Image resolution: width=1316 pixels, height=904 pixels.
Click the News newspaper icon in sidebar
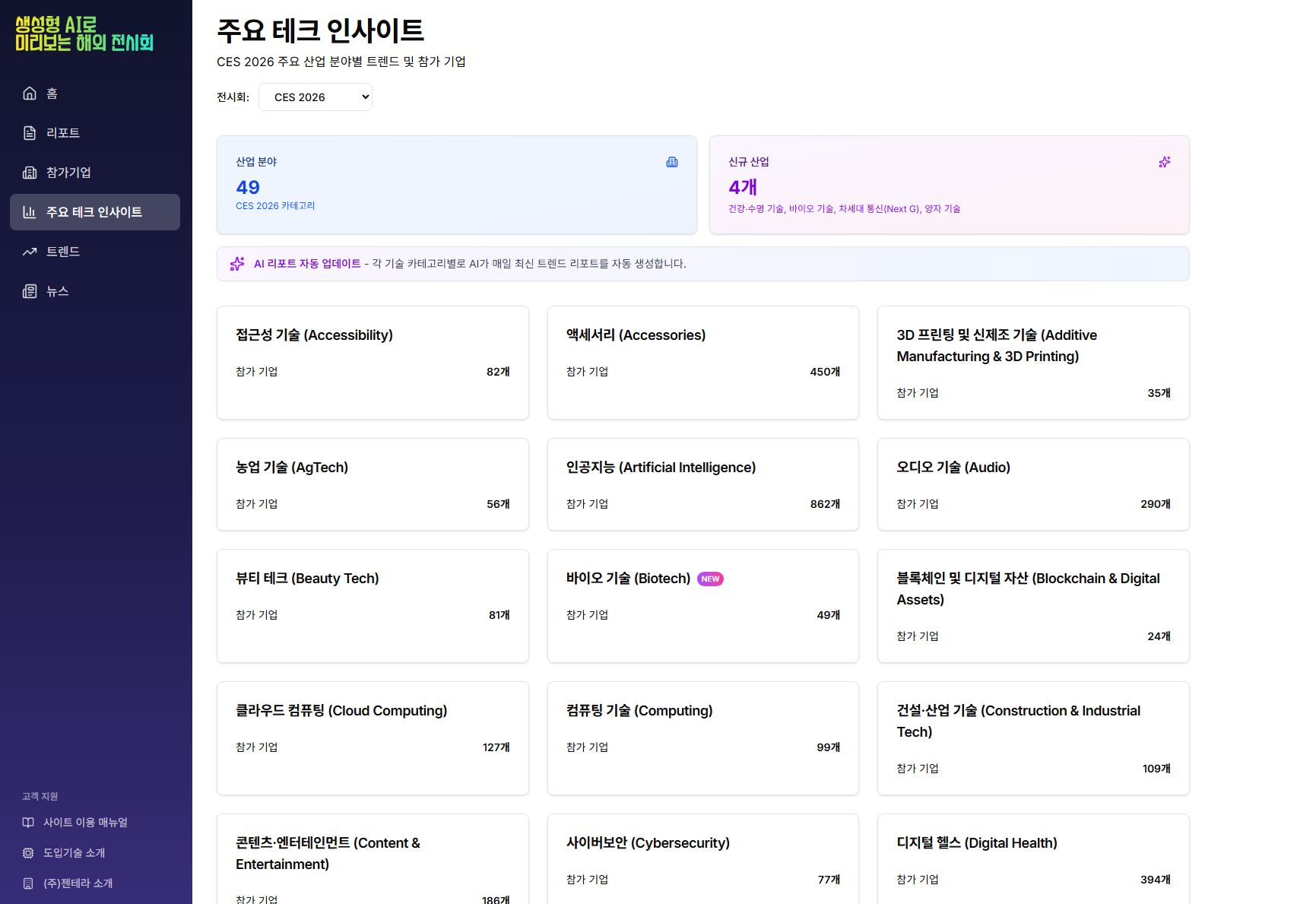coord(30,291)
